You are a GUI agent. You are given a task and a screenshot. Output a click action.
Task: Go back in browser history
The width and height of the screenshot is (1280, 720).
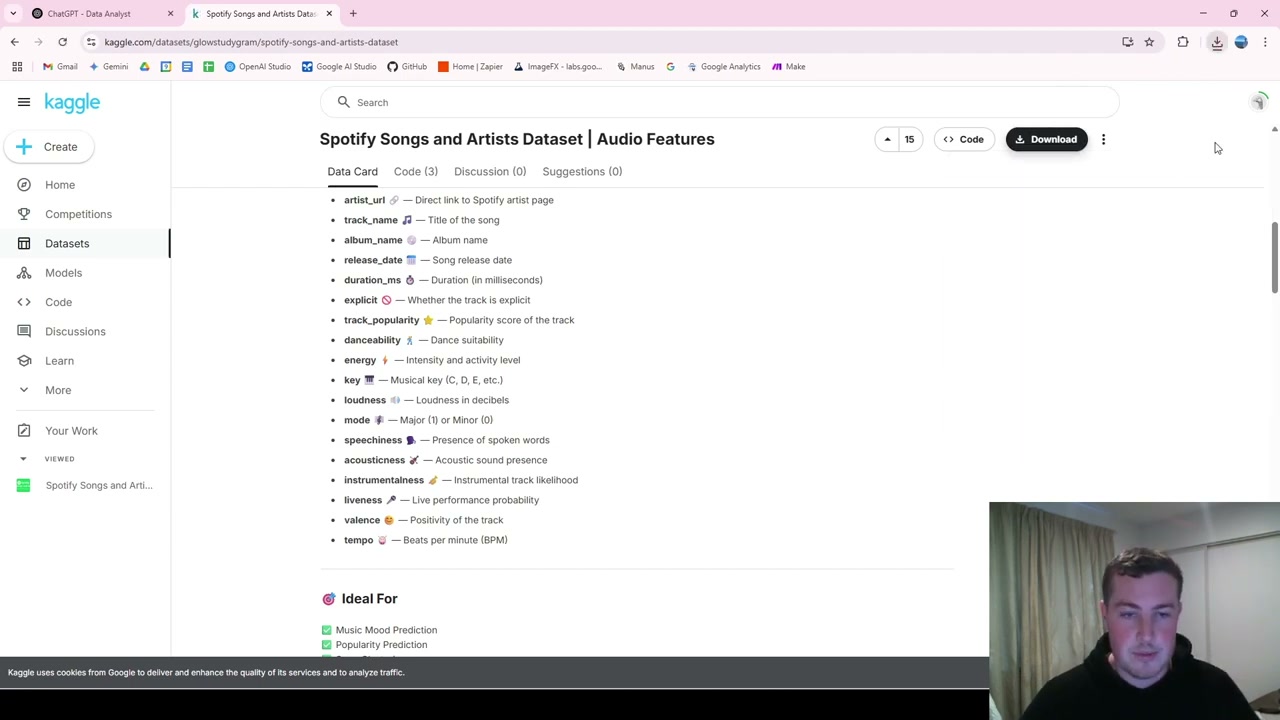click(14, 42)
